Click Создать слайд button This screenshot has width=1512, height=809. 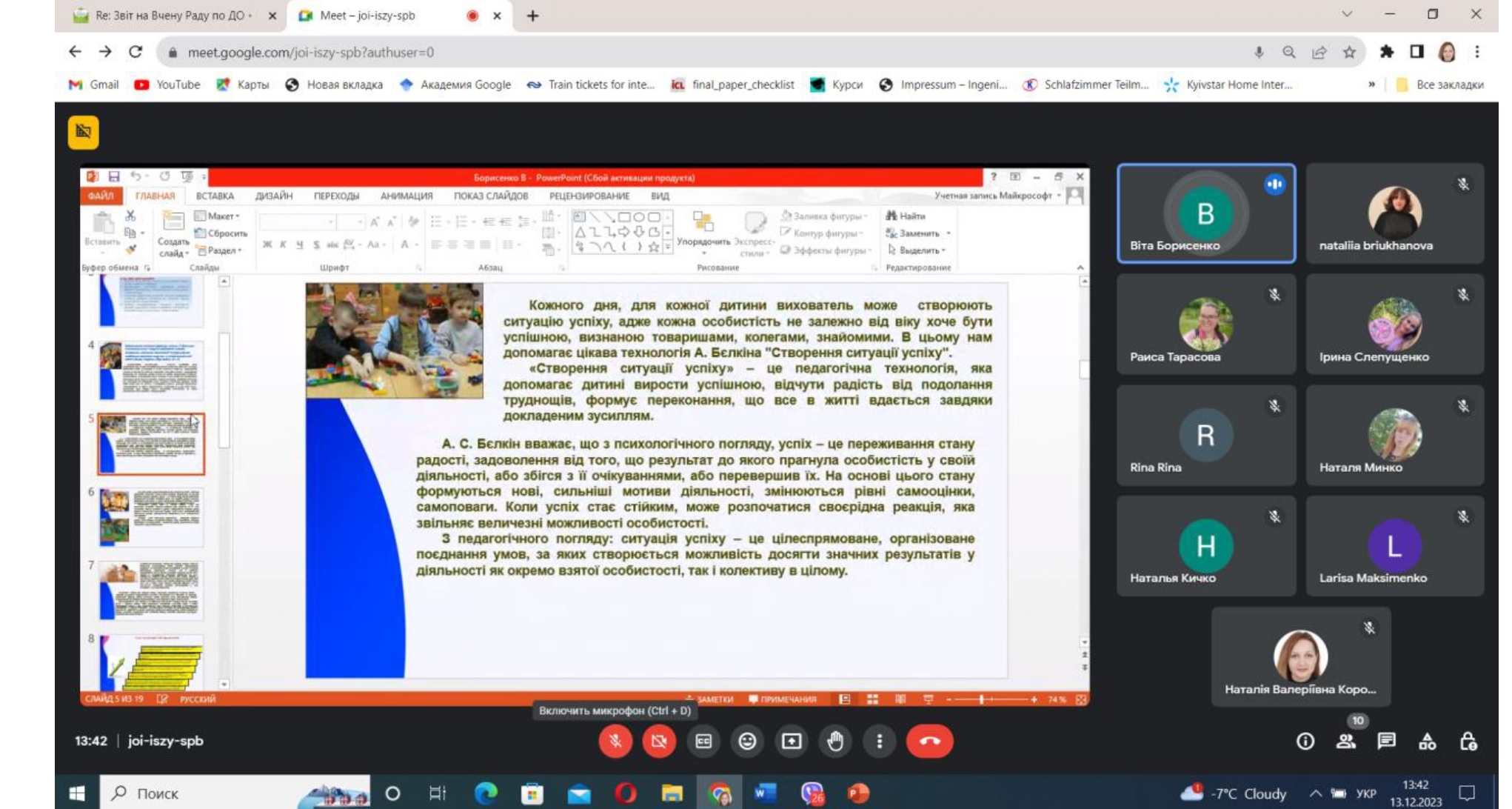click(173, 234)
